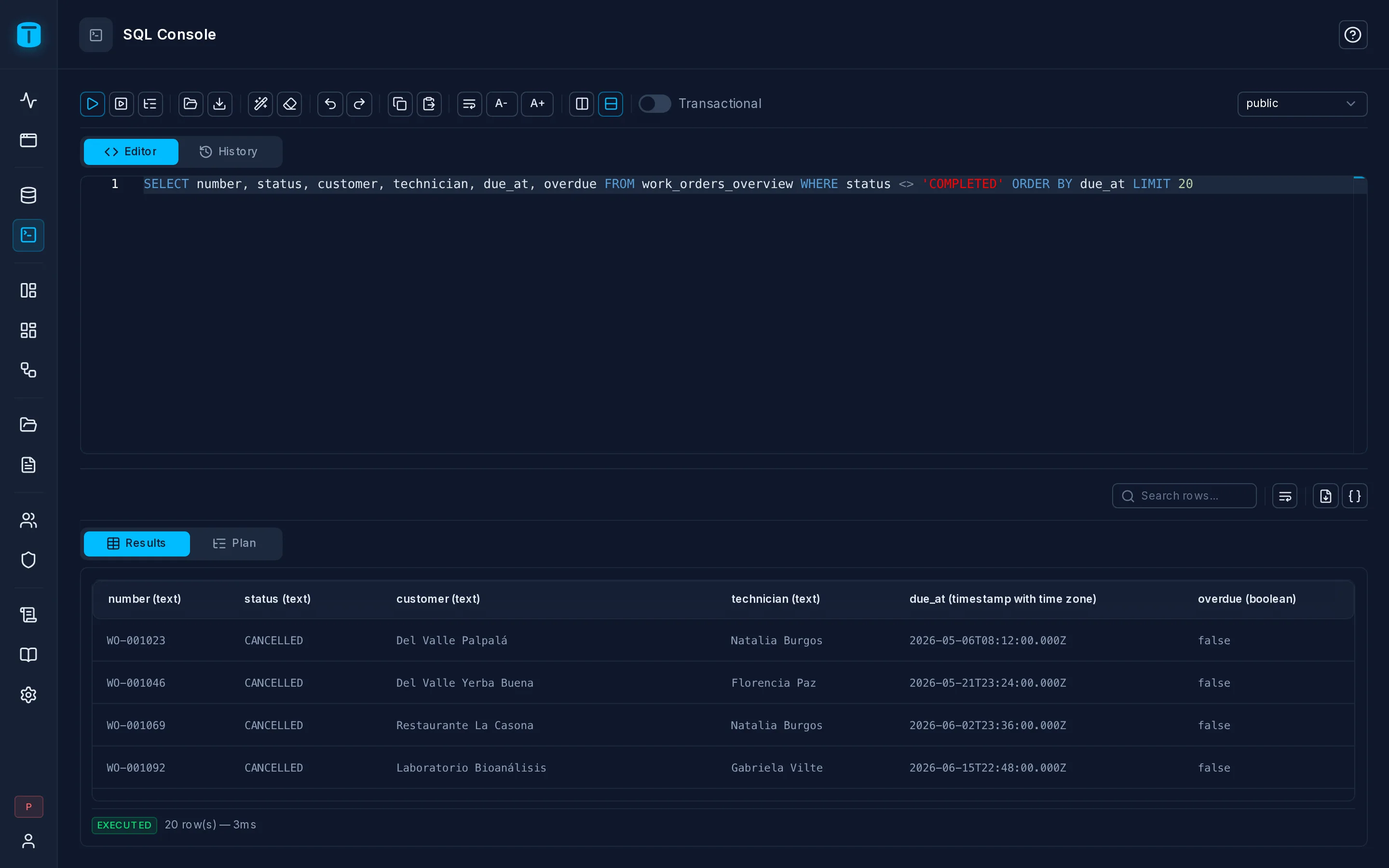Select the stacked horizontal split layout
This screenshot has height=868, width=1389.
[611, 104]
